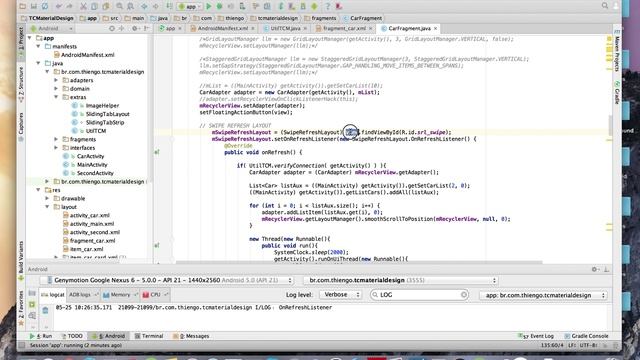The height and width of the screenshot is (360, 640).
Task: Open the 0: Messages tool window button
Action: (x=191, y=336)
